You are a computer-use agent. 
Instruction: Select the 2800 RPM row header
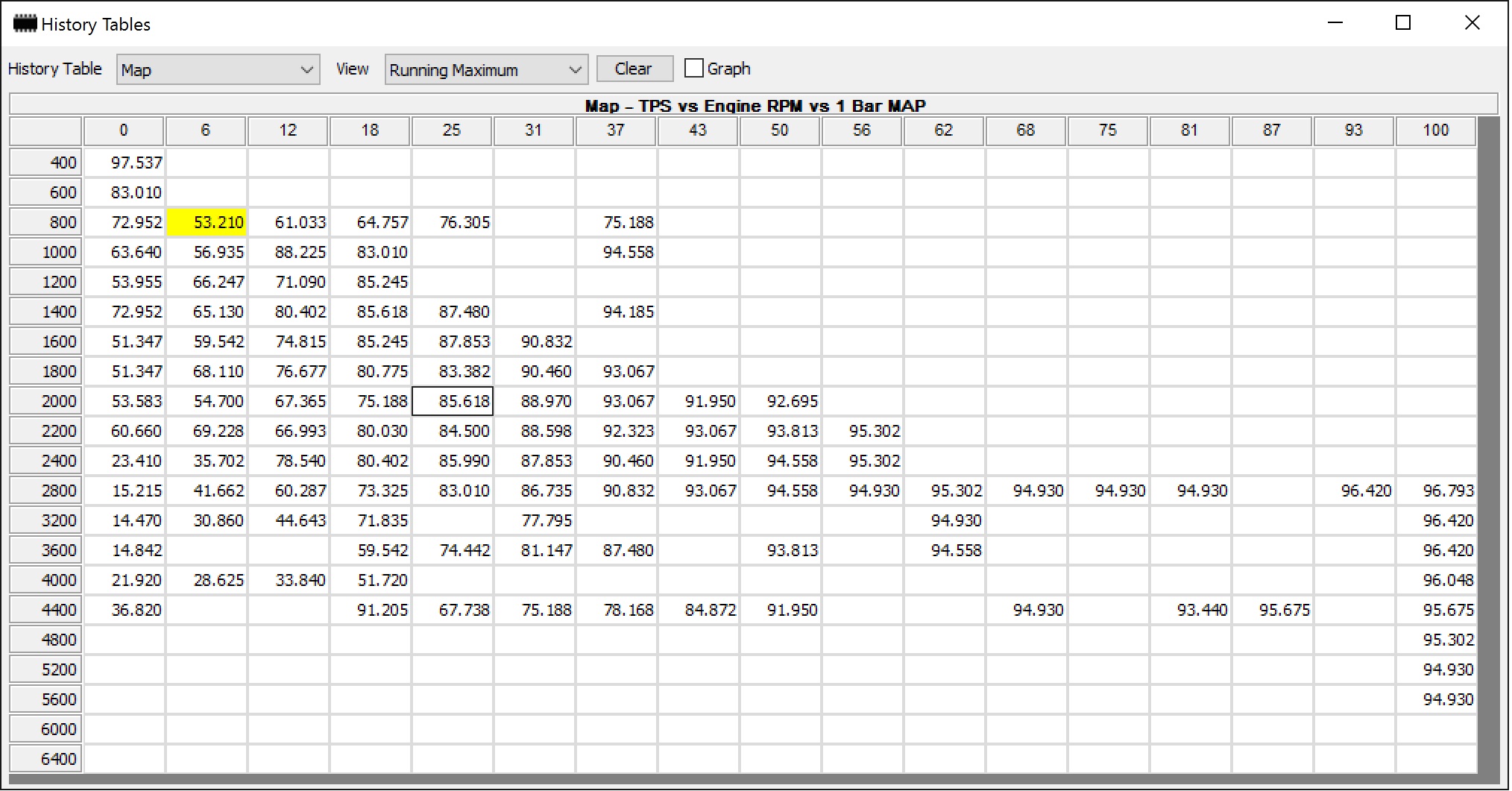click(x=45, y=491)
